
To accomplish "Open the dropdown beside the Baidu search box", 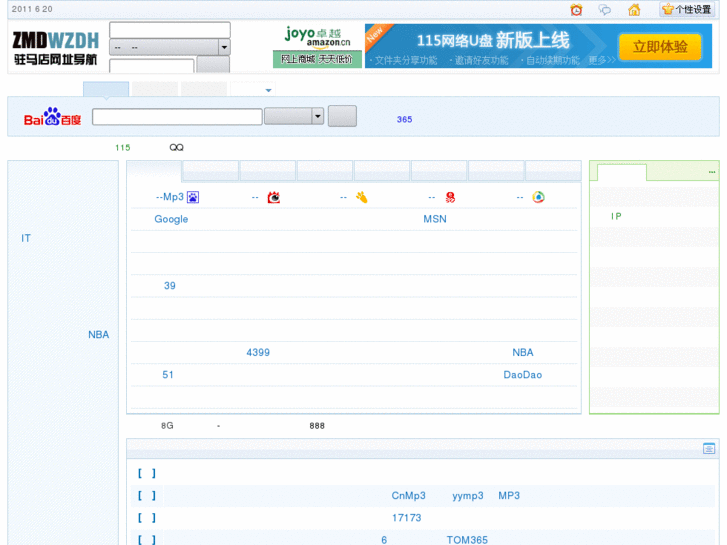I will pos(294,116).
